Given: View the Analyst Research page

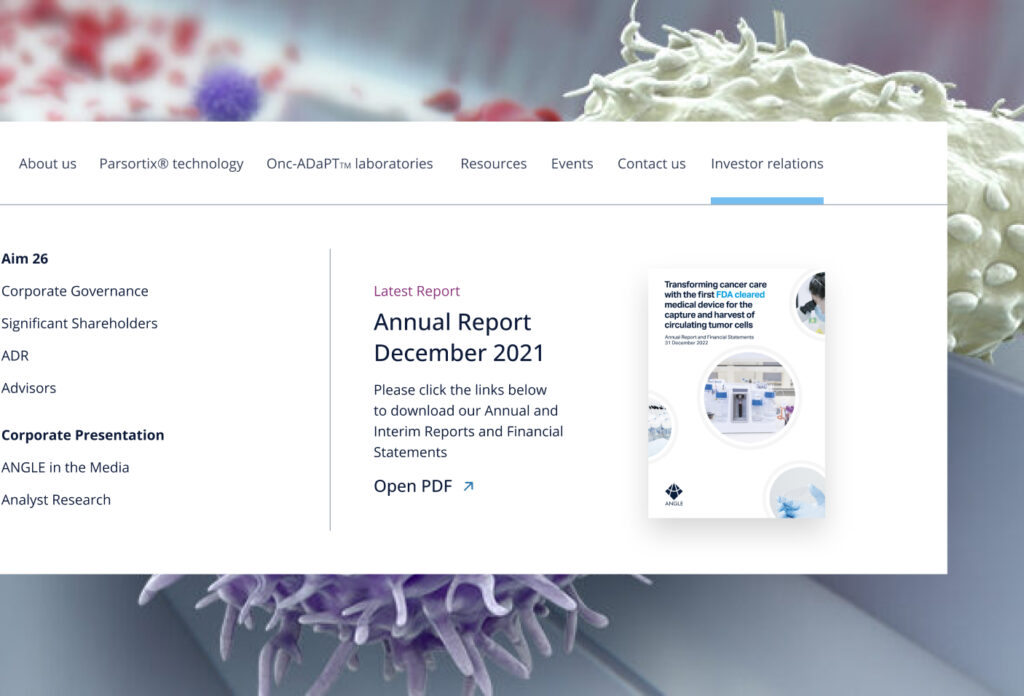Looking at the screenshot, I should click(56, 500).
